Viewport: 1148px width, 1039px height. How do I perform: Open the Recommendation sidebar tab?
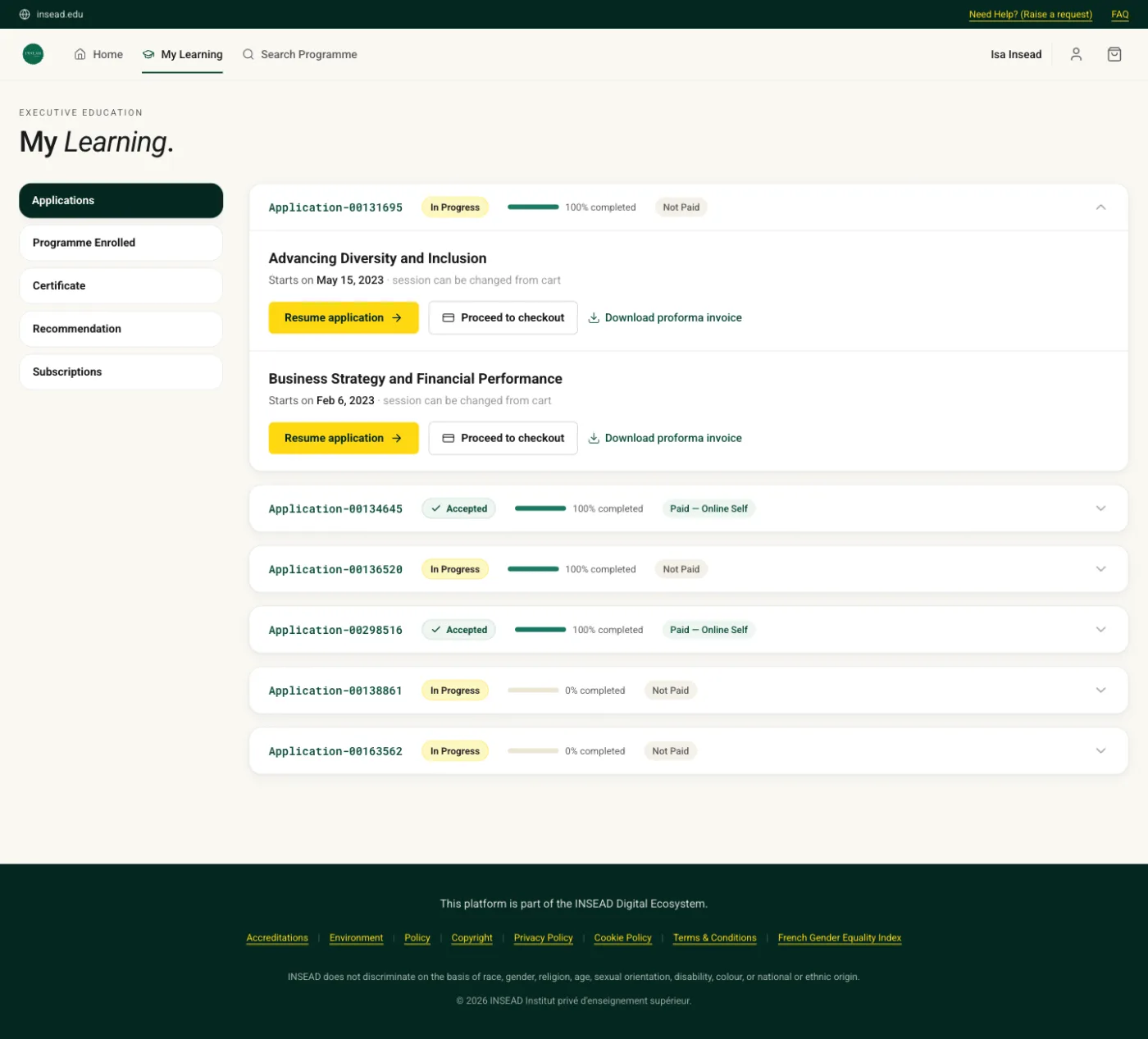[121, 329]
